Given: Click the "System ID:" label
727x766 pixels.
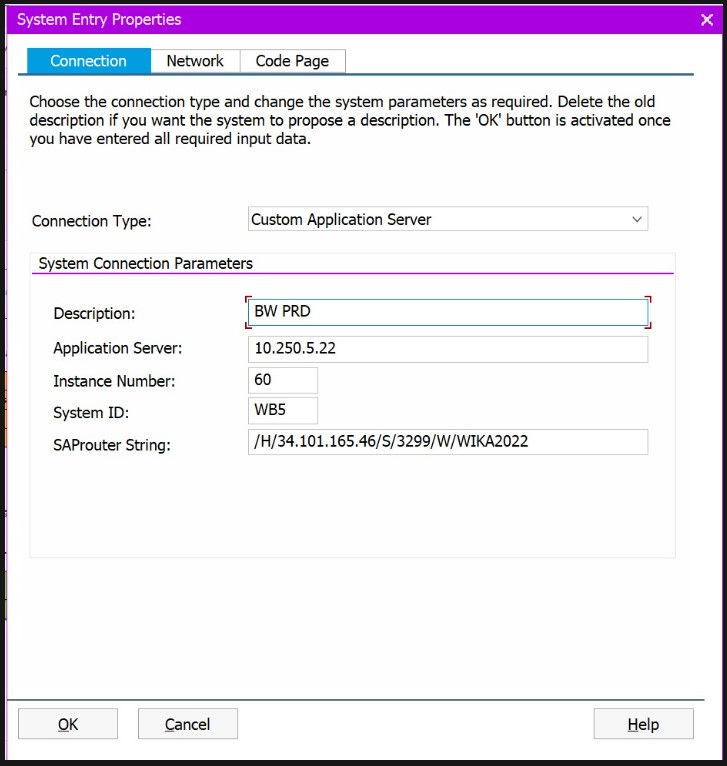Looking at the screenshot, I should (x=92, y=413).
